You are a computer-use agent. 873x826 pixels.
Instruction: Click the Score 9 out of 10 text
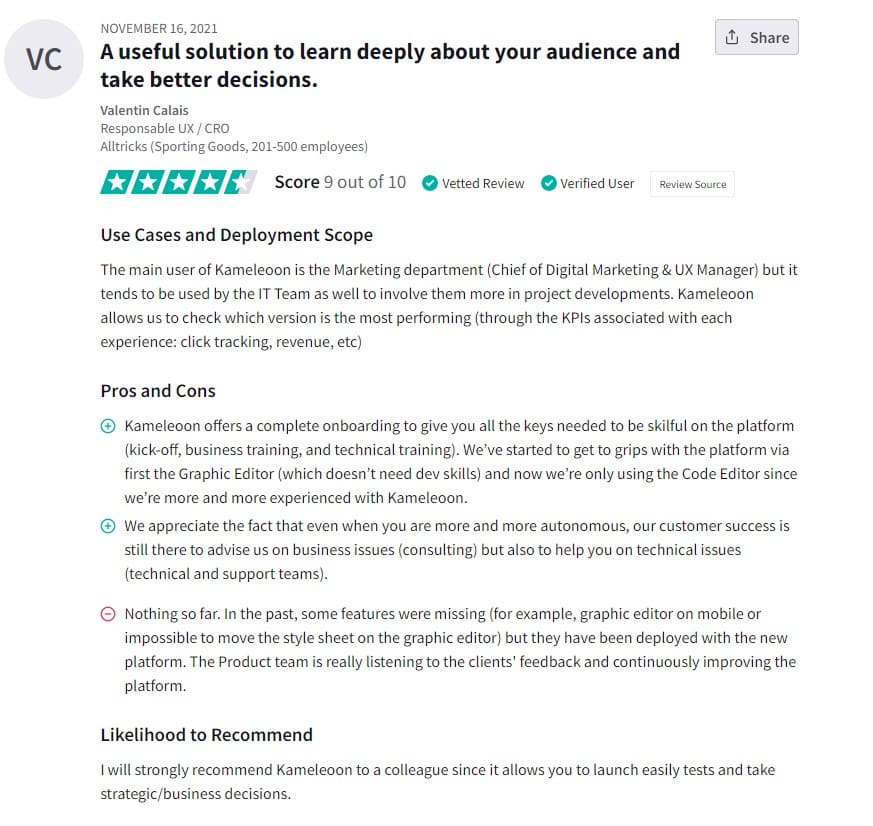point(340,182)
